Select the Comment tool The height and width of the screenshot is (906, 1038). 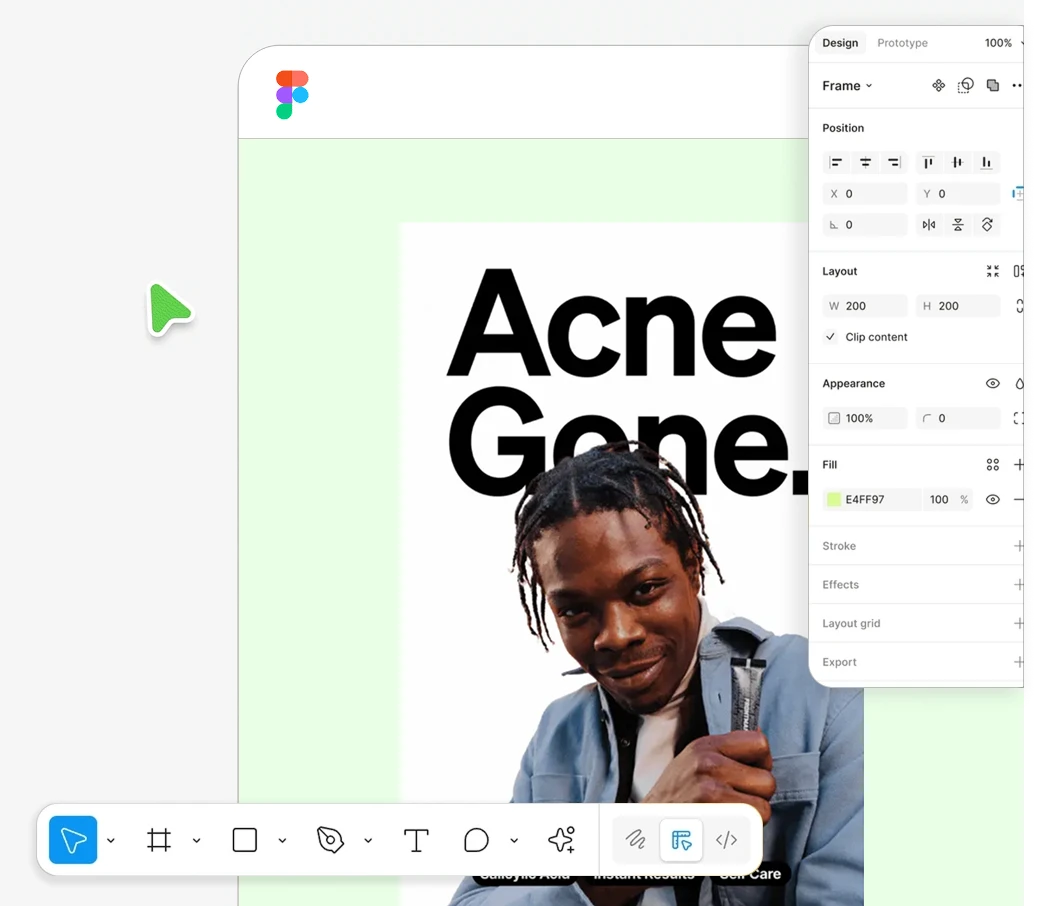[x=476, y=840]
